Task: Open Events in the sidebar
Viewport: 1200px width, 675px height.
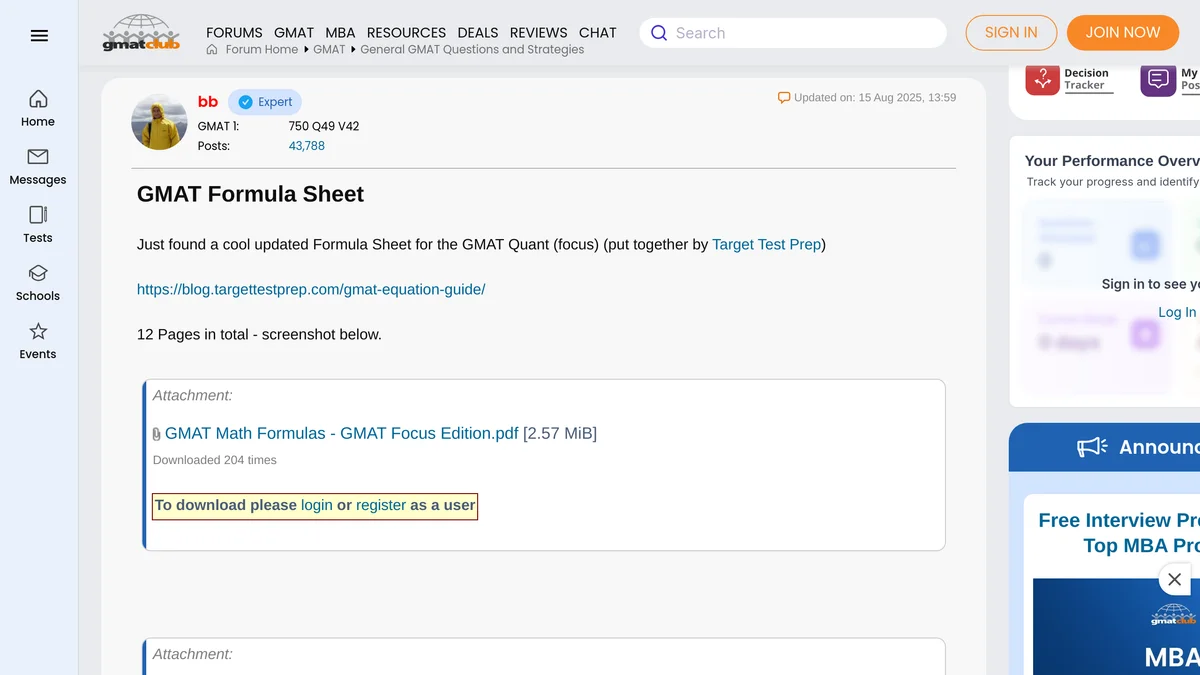Action: pyautogui.click(x=38, y=341)
